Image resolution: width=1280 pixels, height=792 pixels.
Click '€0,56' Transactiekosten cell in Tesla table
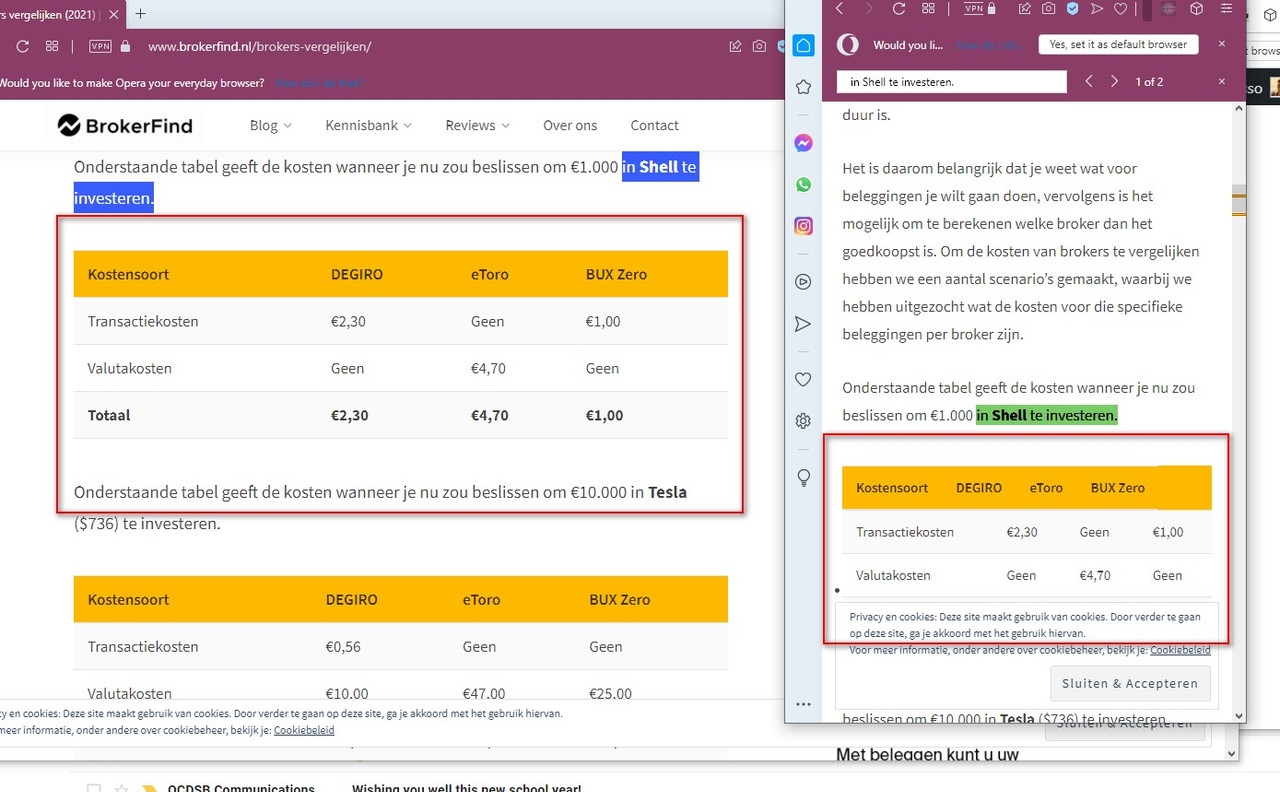point(343,647)
